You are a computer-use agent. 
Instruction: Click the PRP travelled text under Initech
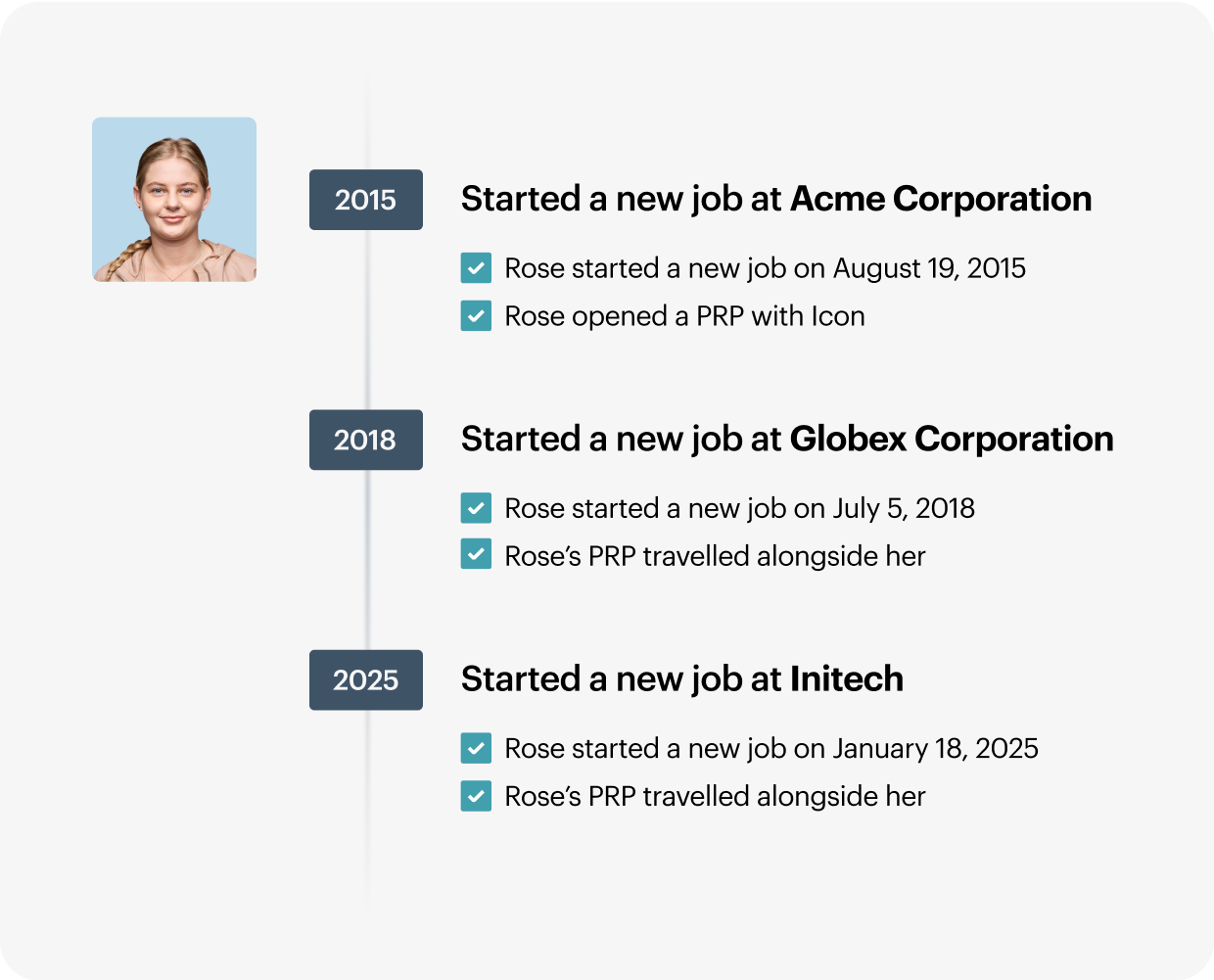coord(715,796)
